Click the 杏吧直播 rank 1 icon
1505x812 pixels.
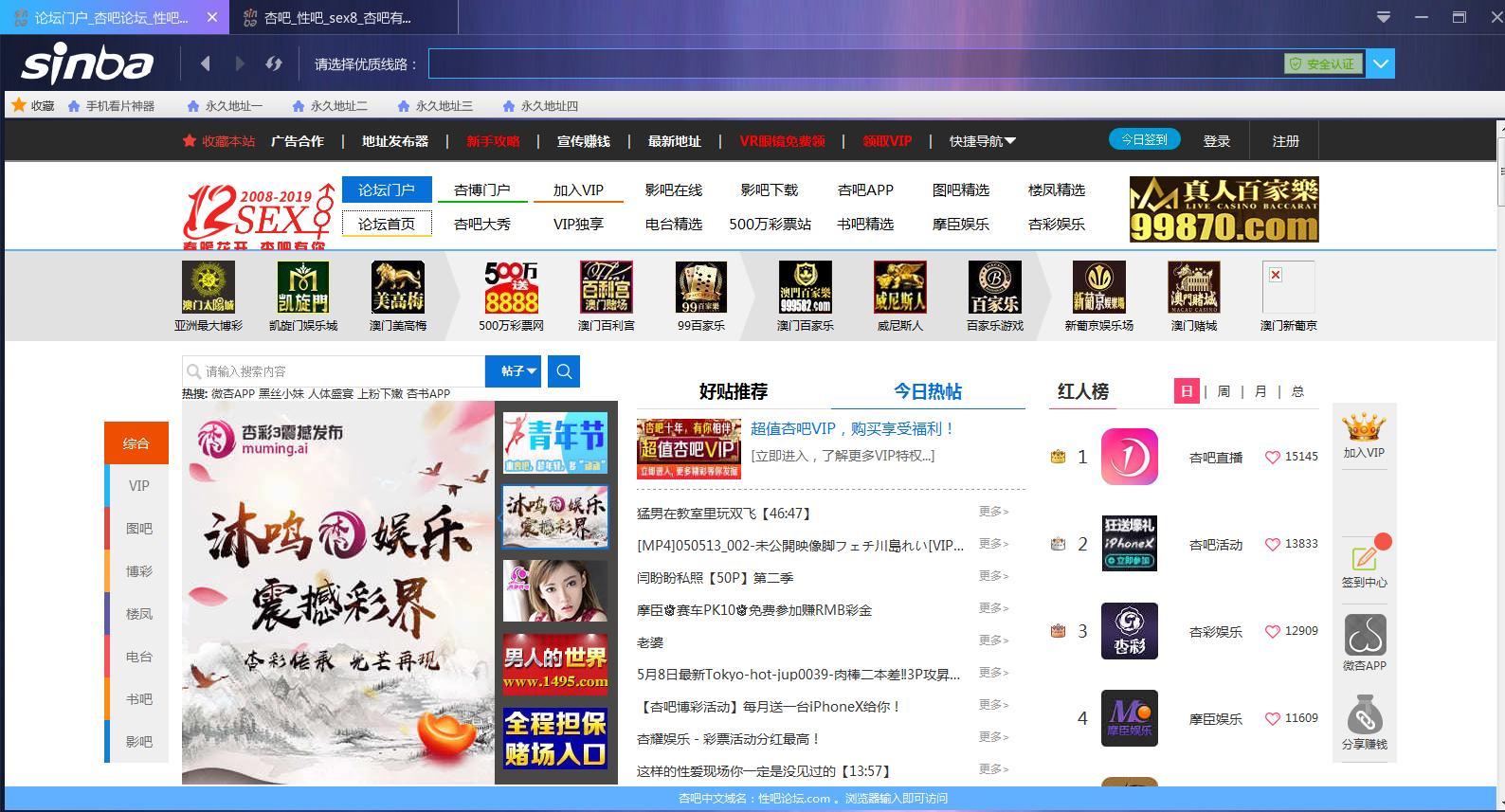(1130, 457)
